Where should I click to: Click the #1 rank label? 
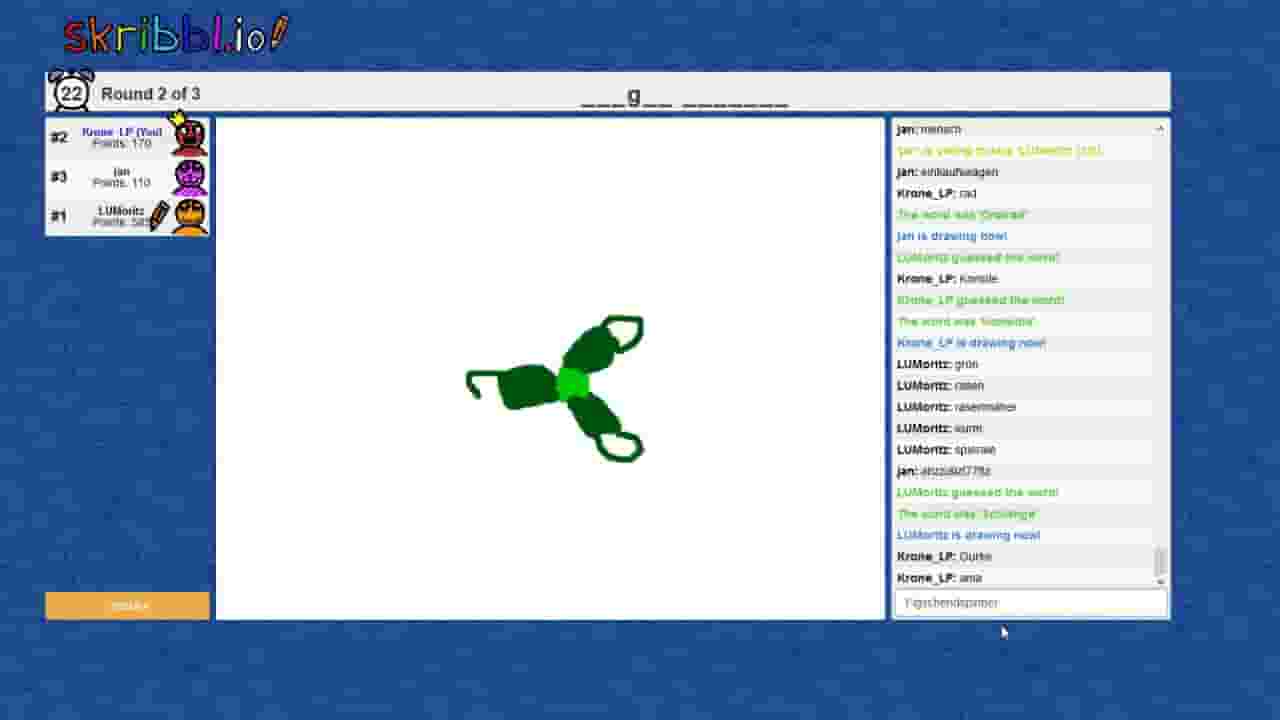pos(58,216)
